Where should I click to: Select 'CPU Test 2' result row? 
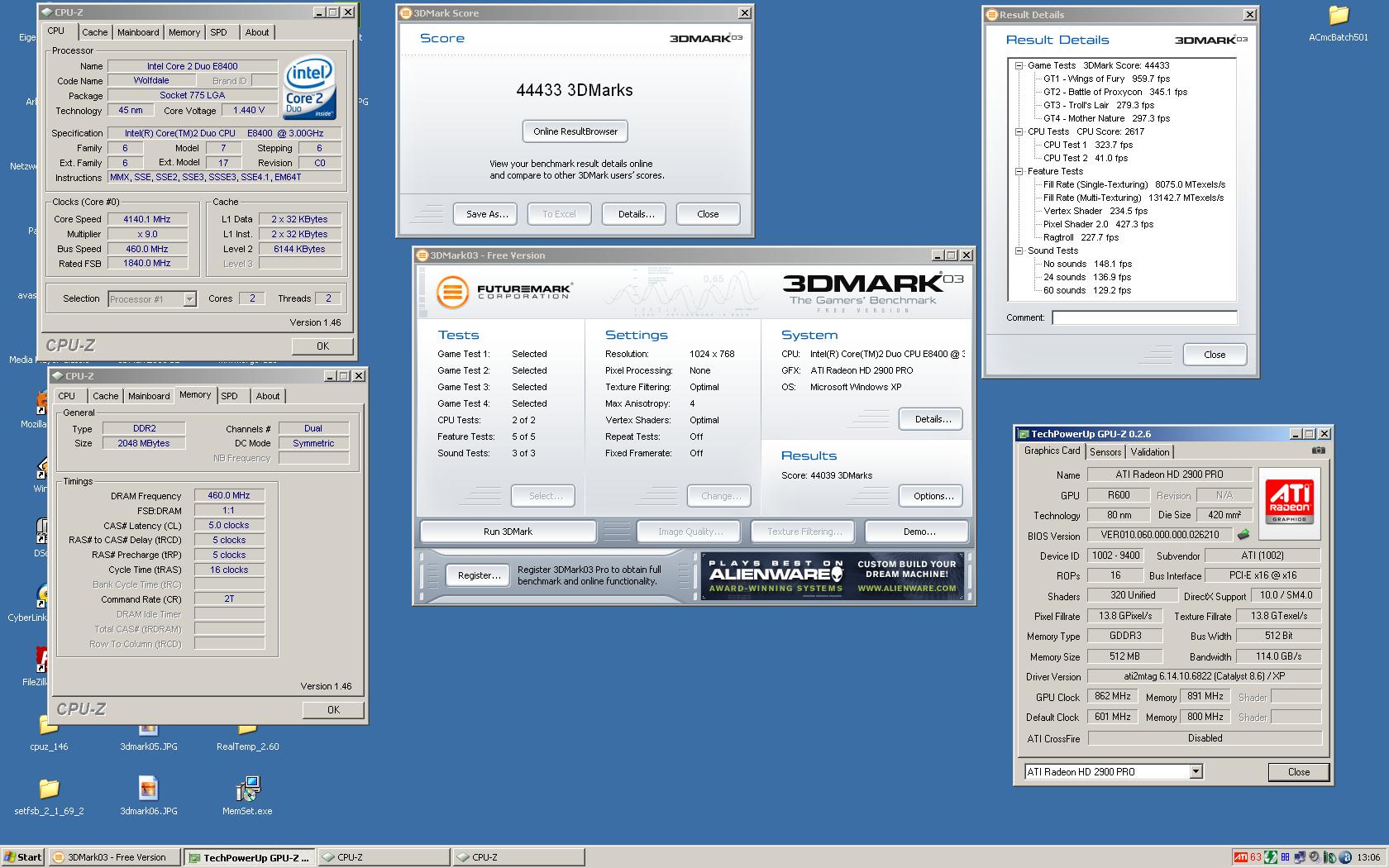coord(1086,158)
